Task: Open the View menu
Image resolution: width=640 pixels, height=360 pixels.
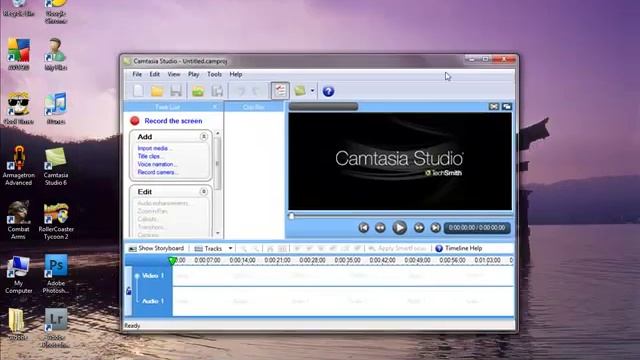Action: [173, 74]
